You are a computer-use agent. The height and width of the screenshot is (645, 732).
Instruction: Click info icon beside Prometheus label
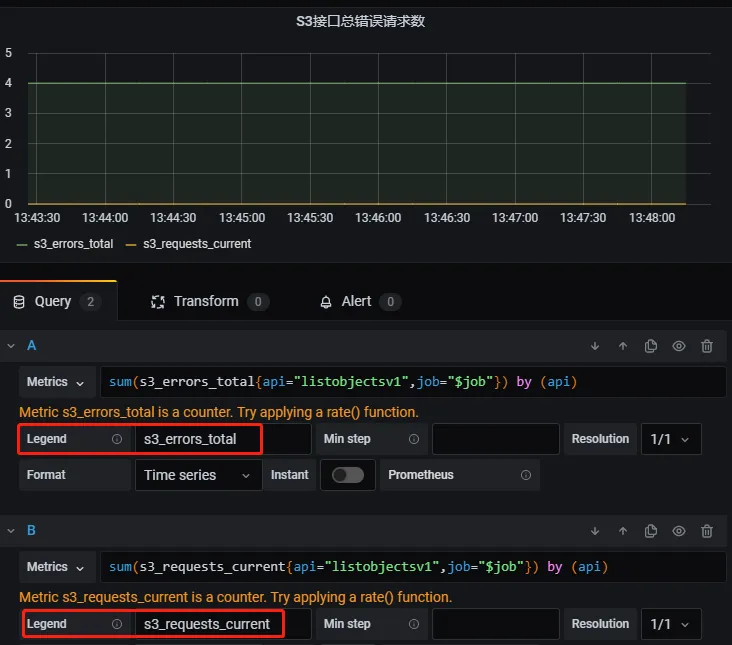pos(526,475)
